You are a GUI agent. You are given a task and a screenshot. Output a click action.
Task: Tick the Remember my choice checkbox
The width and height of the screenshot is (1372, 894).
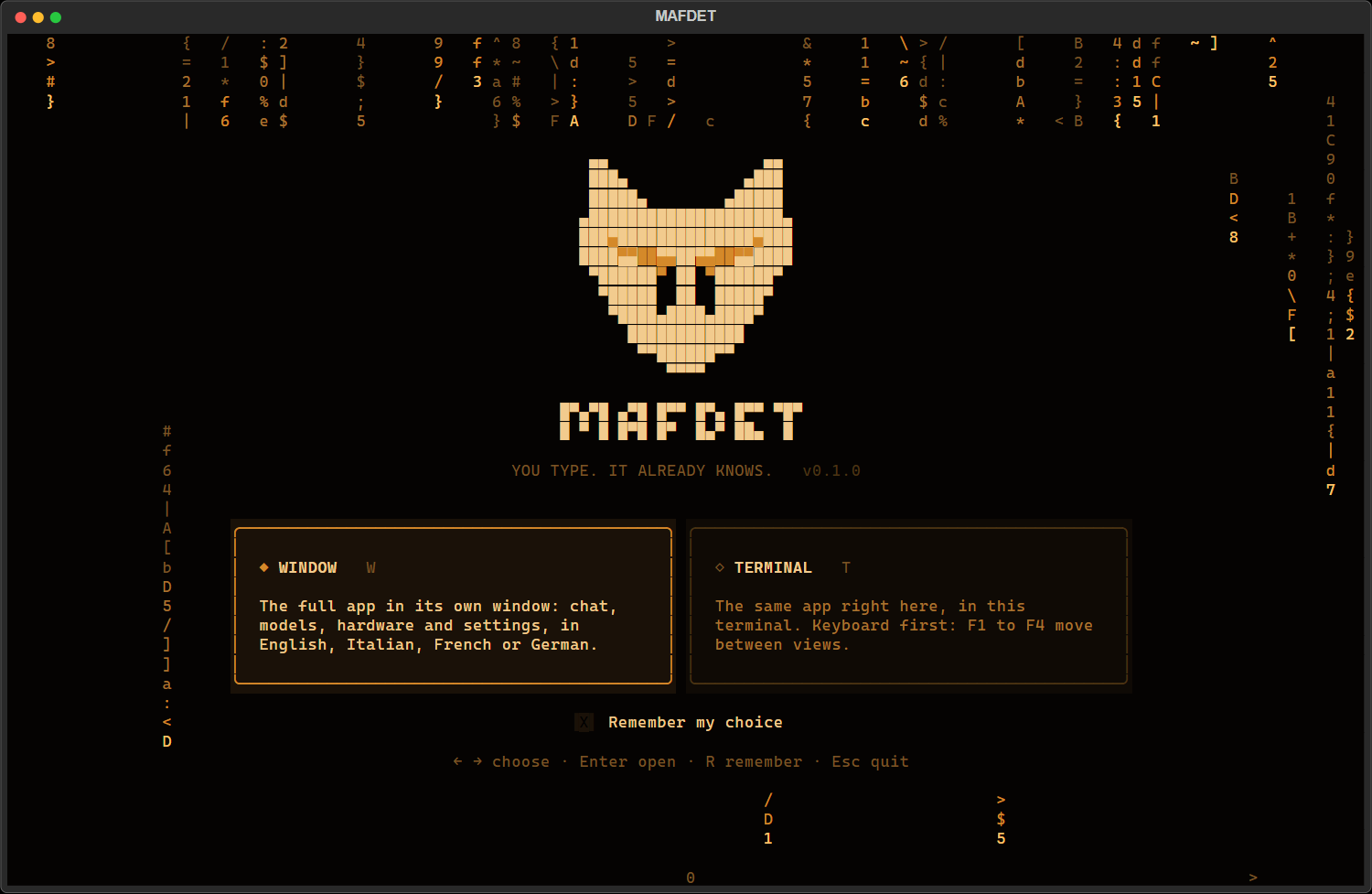(584, 723)
